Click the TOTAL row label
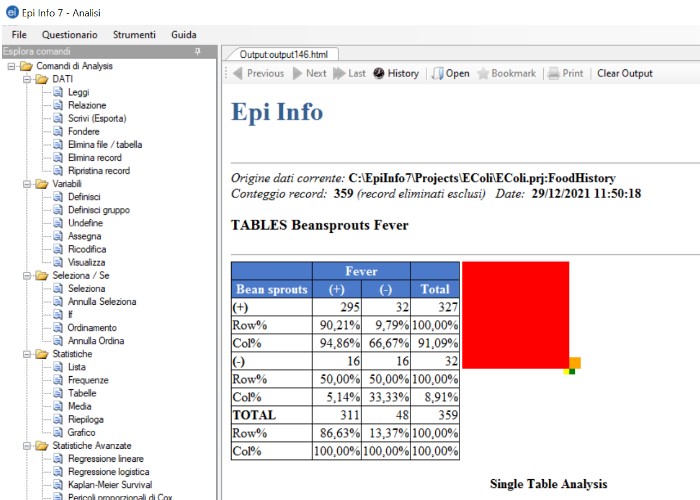 [x=254, y=415]
